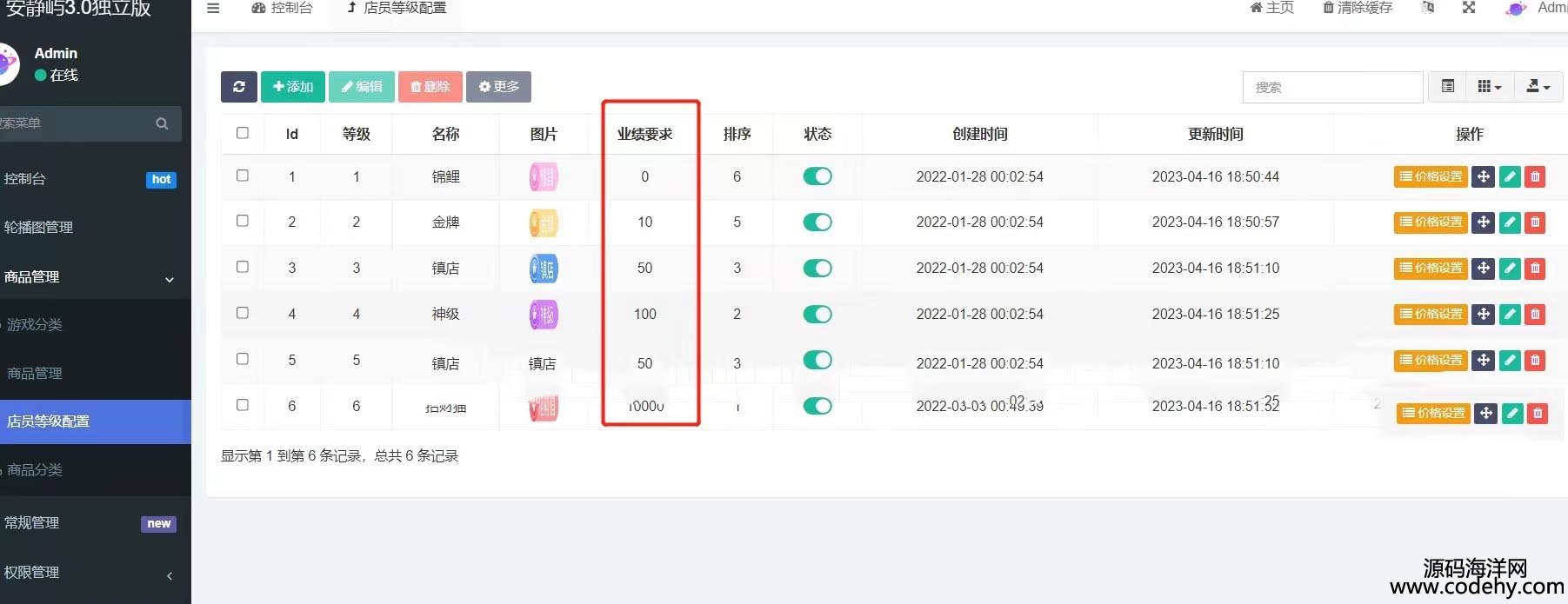Open 控制台 in the sidebar
The height and width of the screenshot is (604, 1568).
pos(96,179)
